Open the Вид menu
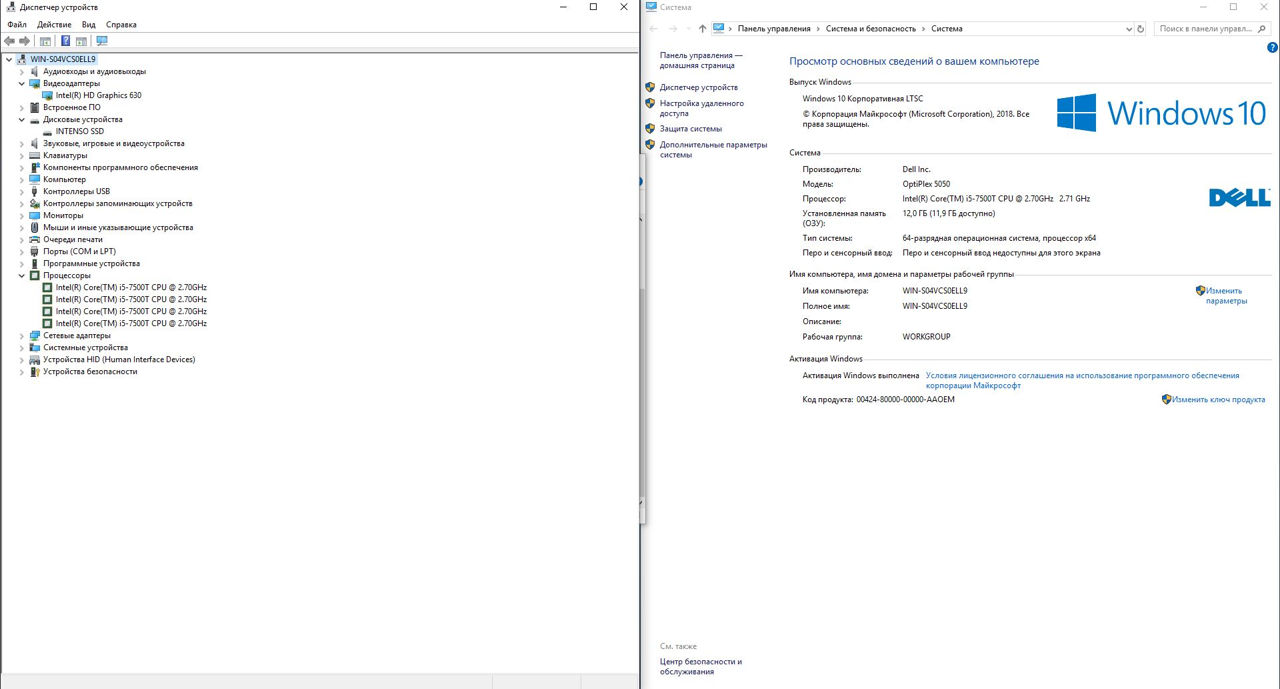Image resolution: width=1280 pixels, height=689 pixels. 89,24
